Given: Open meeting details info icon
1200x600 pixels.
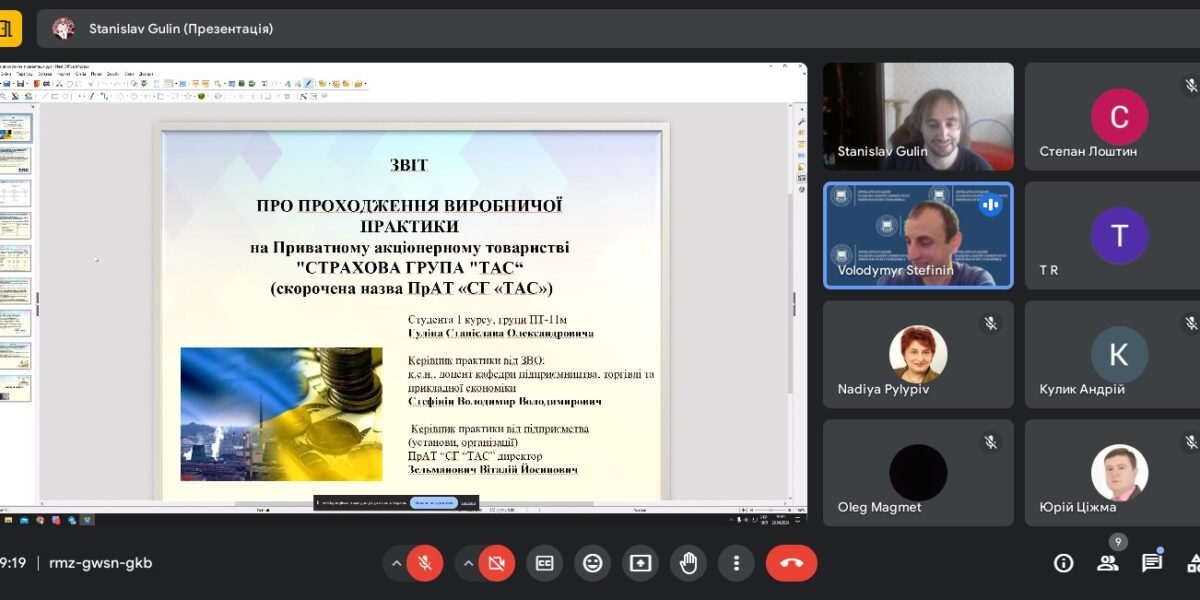Looking at the screenshot, I should (x=1064, y=563).
